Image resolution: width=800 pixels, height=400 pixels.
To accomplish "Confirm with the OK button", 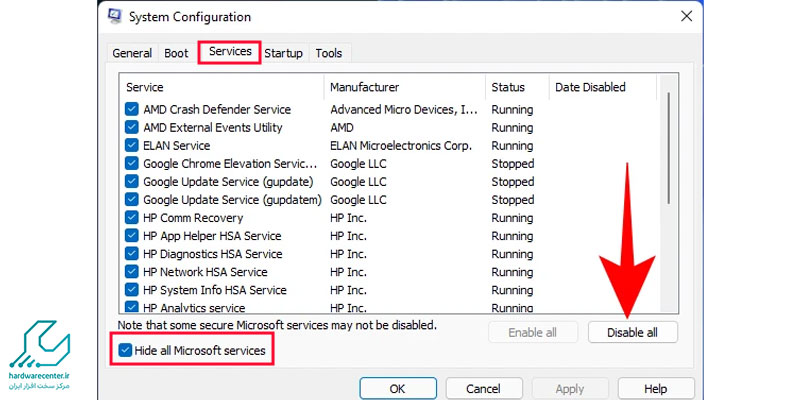I will (x=397, y=389).
